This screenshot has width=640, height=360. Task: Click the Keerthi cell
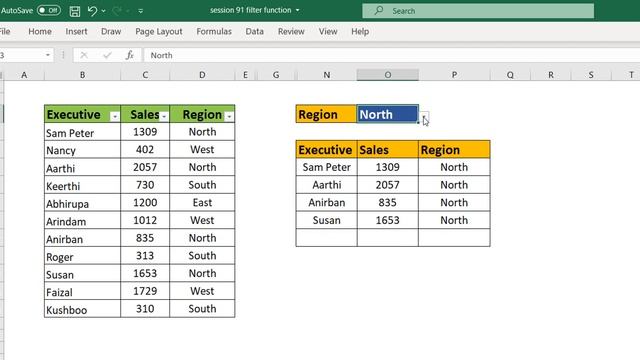(82, 185)
